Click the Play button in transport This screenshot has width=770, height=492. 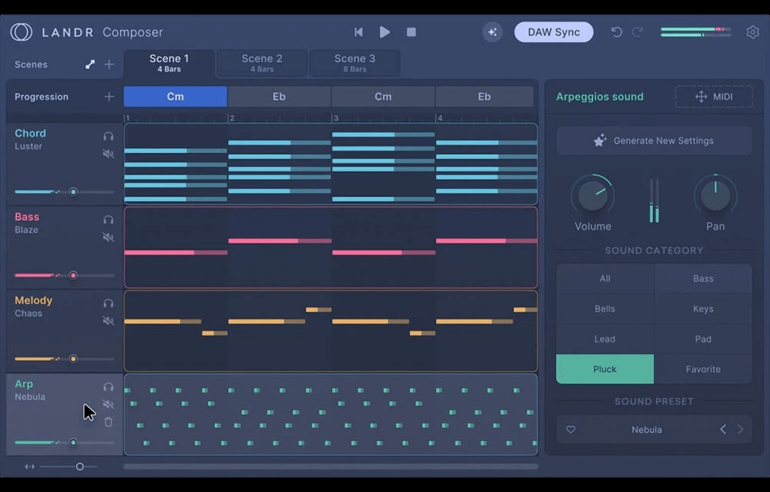point(385,32)
